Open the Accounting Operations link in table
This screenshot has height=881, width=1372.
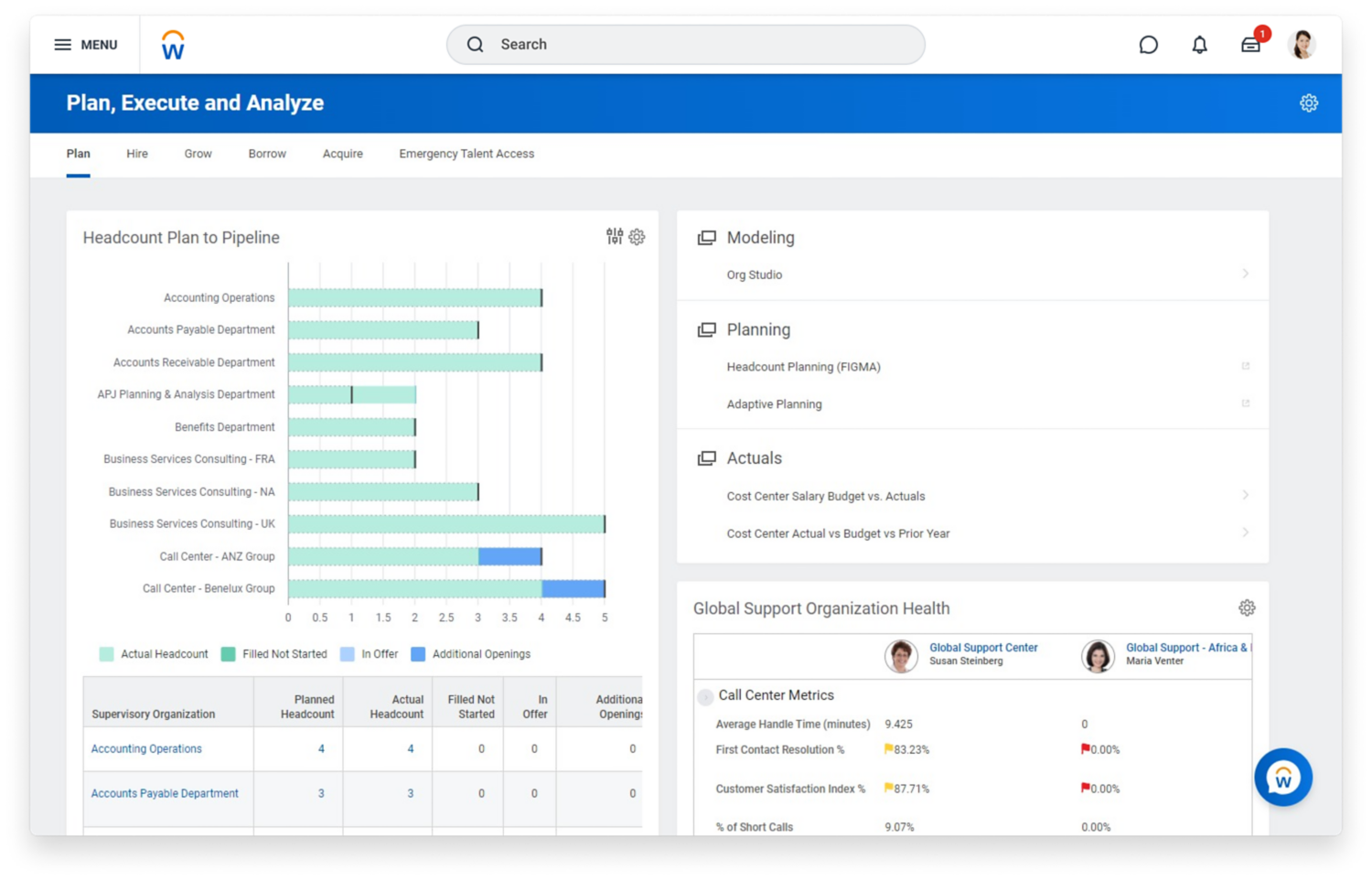pyautogui.click(x=146, y=749)
